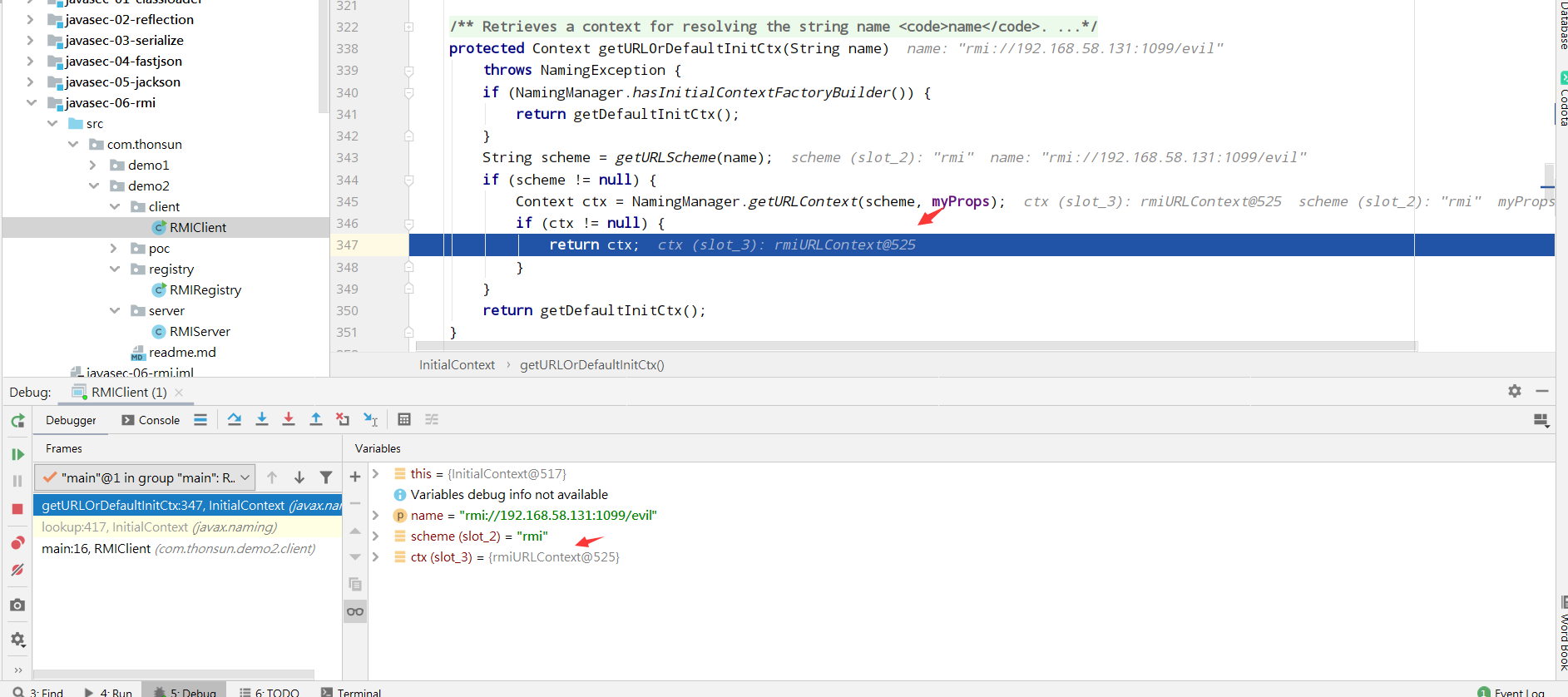Viewport: 1568px width, 697px height.
Task: Expand 'ctx (slot_3)' variable node
Action: click(x=376, y=556)
